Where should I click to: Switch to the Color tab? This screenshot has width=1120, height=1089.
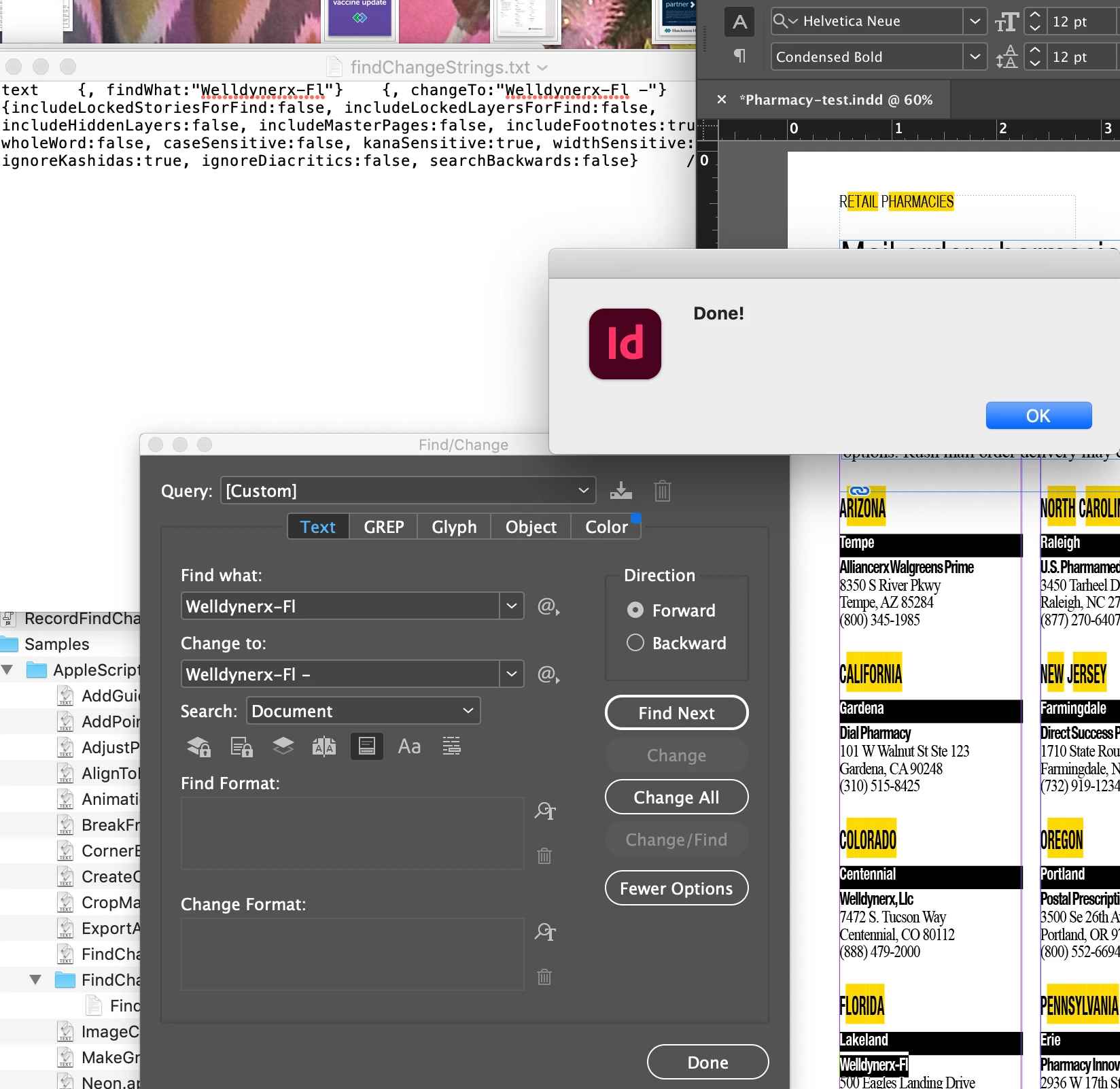pos(606,527)
